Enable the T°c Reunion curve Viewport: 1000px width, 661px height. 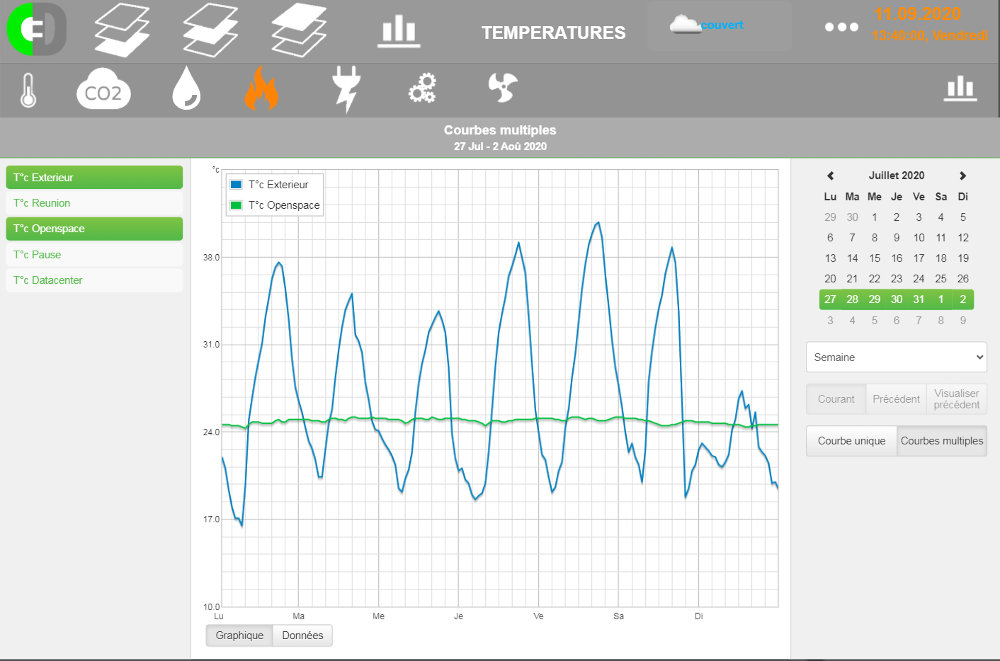click(x=94, y=203)
